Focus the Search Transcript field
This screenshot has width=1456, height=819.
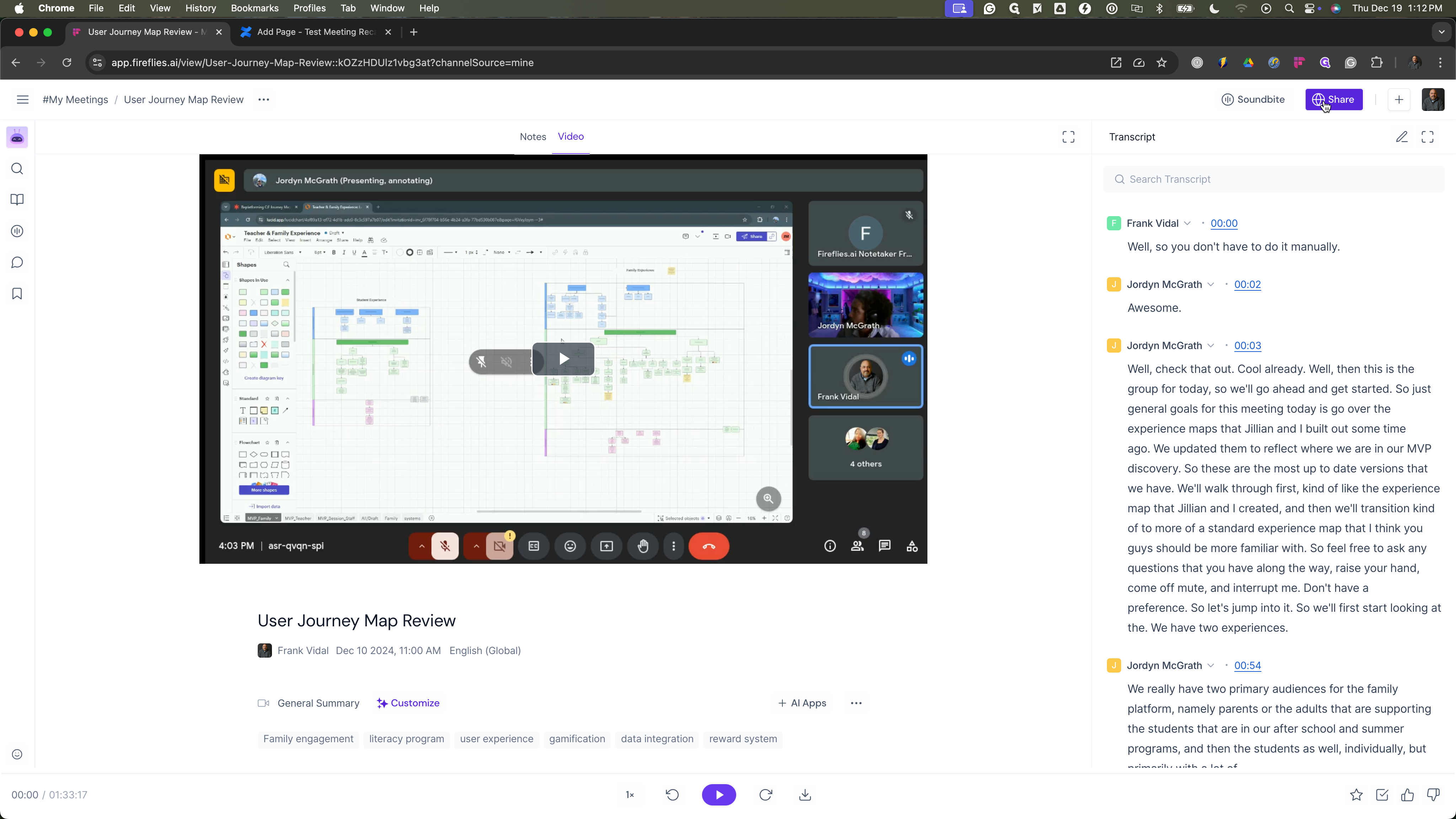1273,179
